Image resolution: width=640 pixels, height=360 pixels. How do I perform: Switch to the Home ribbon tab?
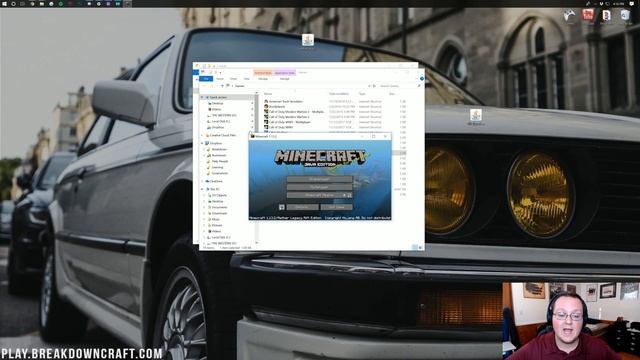coord(220,79)
